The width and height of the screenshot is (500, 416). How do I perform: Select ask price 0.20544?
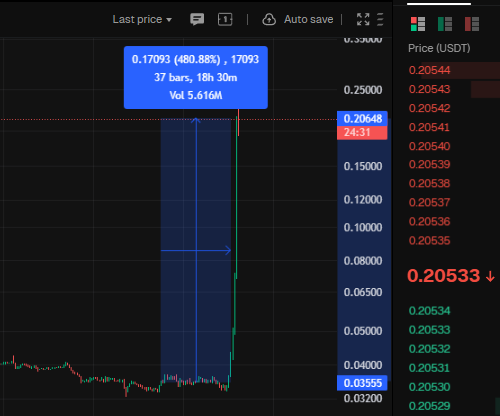coord(429,70)
